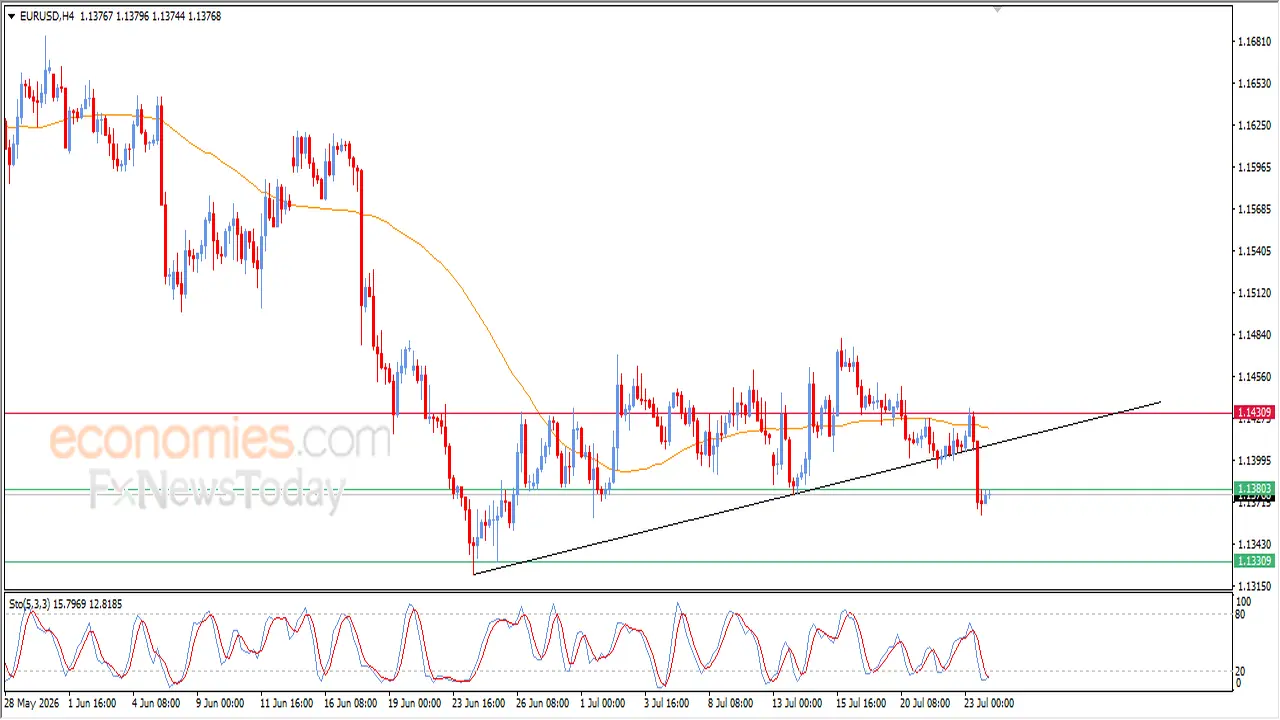The height and width of the screenshot is (720, 1280).
Task: Click the stochastic 20 level label
Action: 1243,671
